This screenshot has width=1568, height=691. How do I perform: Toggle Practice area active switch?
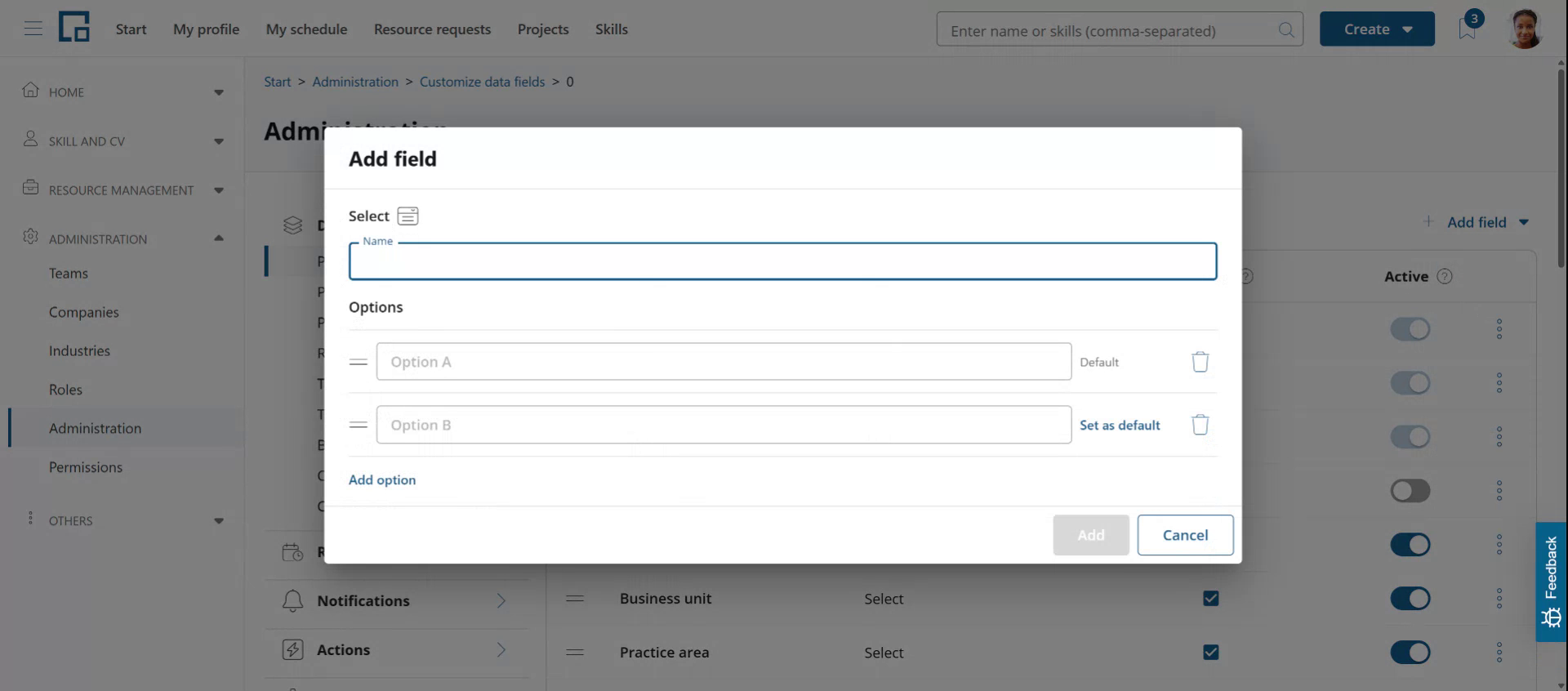tap(1410, 653)
